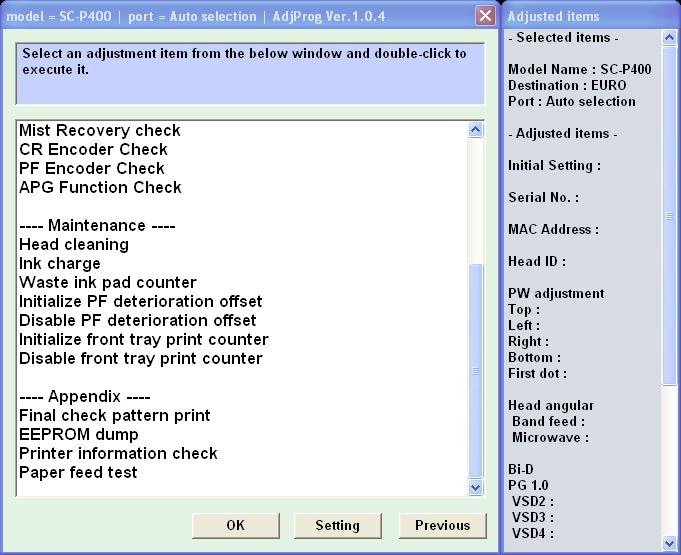Click Band feed label
Screen dimensions: 681x555
point(549,422)
